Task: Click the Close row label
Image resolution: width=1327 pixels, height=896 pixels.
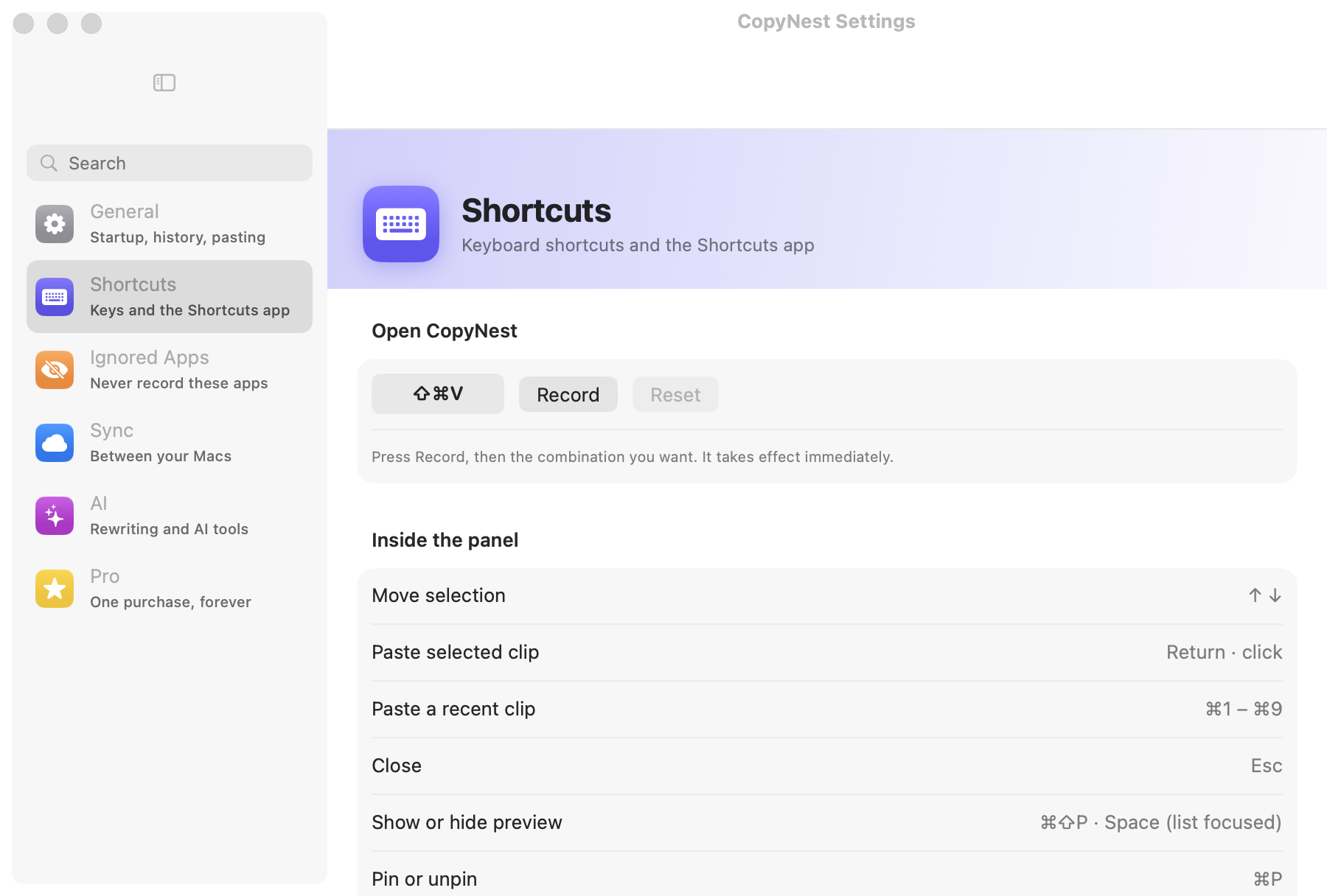Action: tap(397, 766)
